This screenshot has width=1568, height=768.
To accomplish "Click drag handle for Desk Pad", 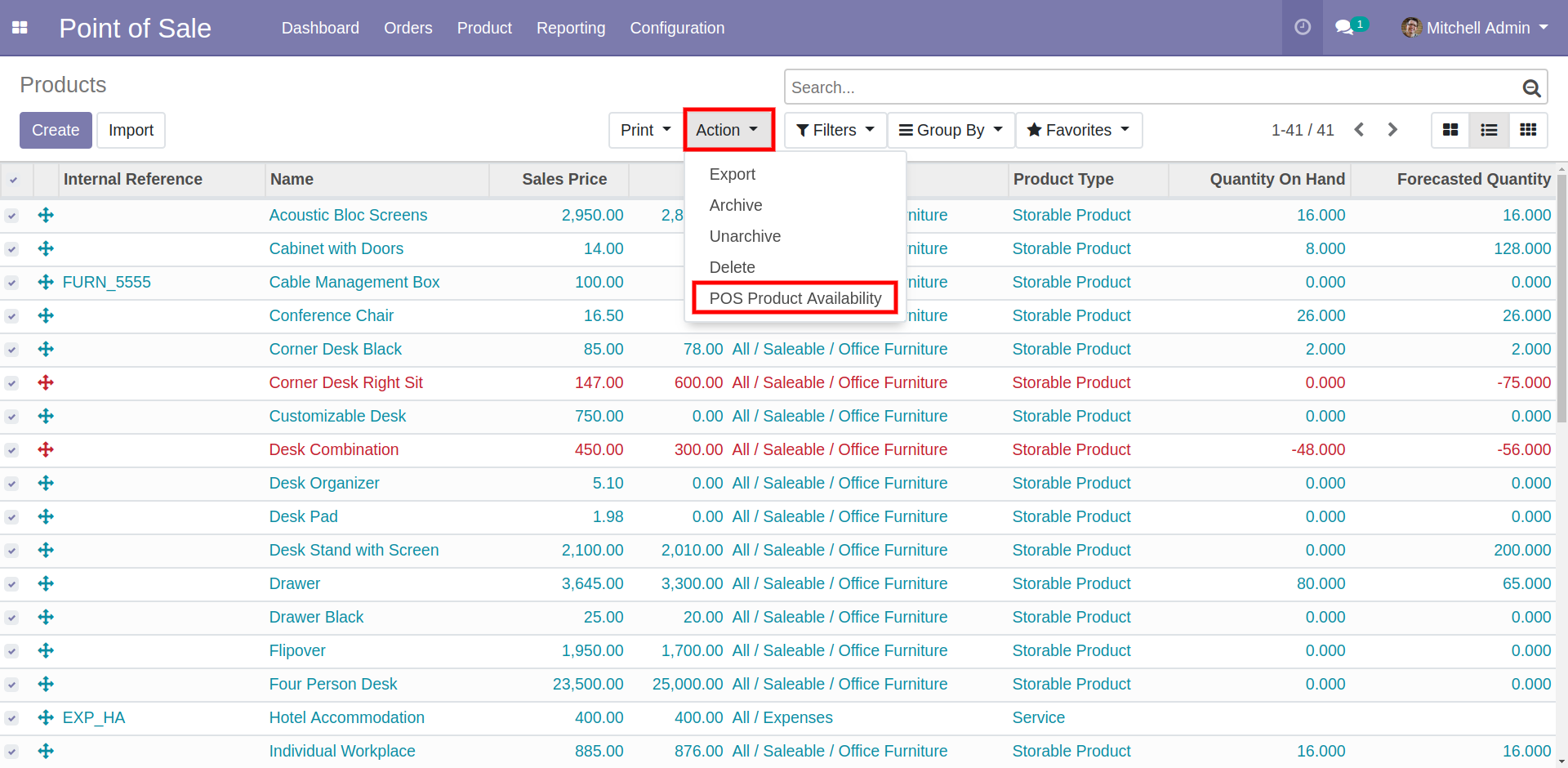I will [46, 516].
